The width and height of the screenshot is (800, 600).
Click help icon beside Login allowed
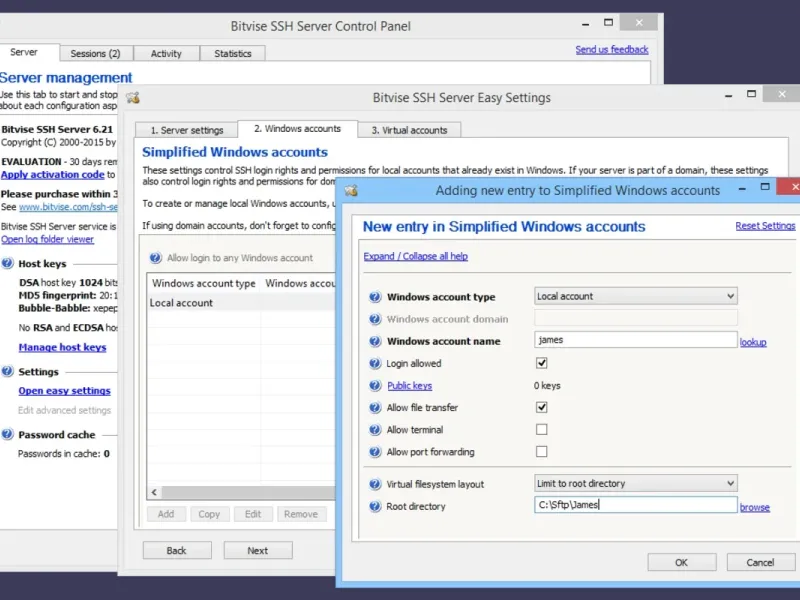point(375,364)
